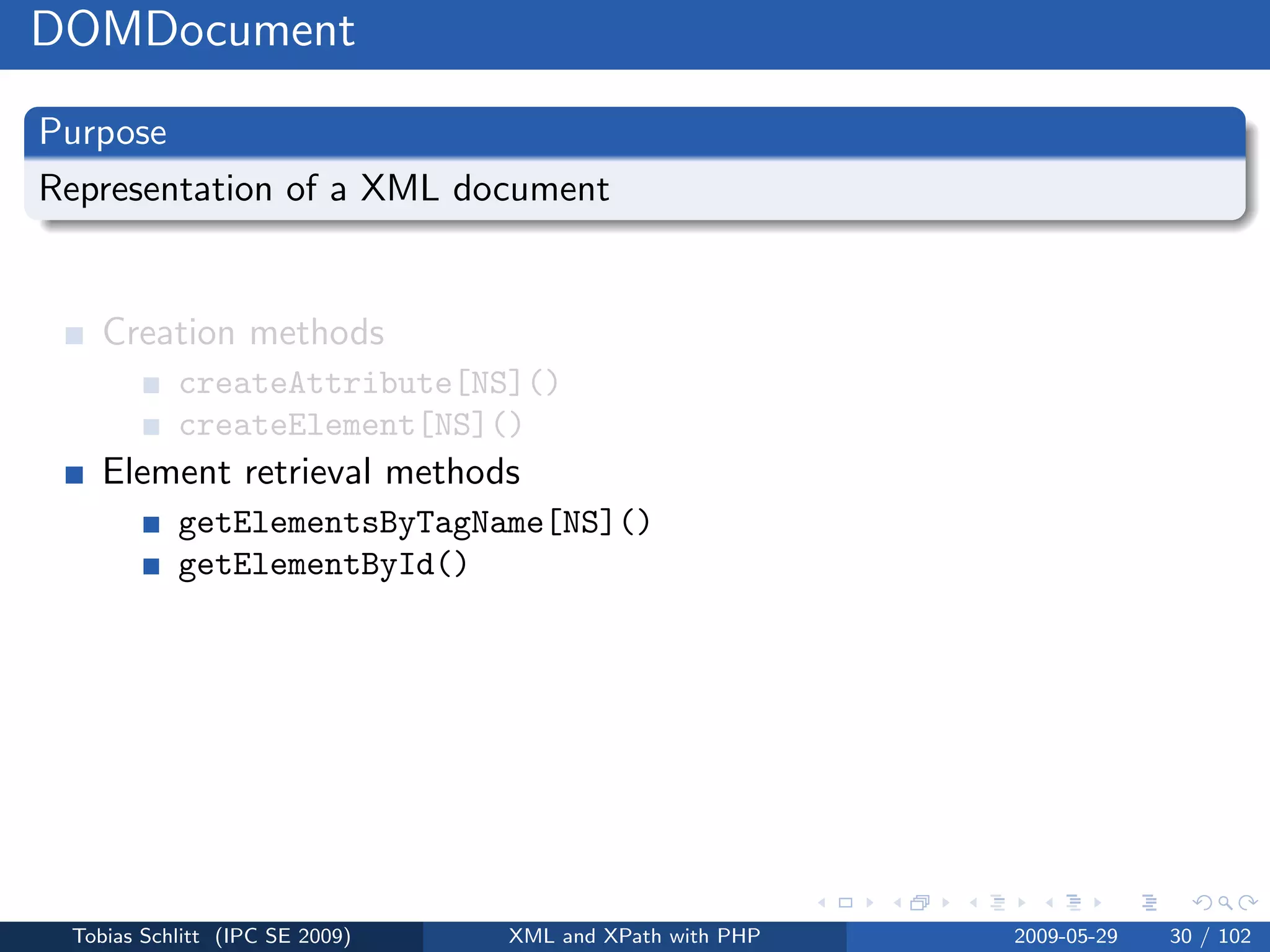The image size is (1270, 952).
Task: Click the go-back circular arrow icon
Action: [1202, 903]
